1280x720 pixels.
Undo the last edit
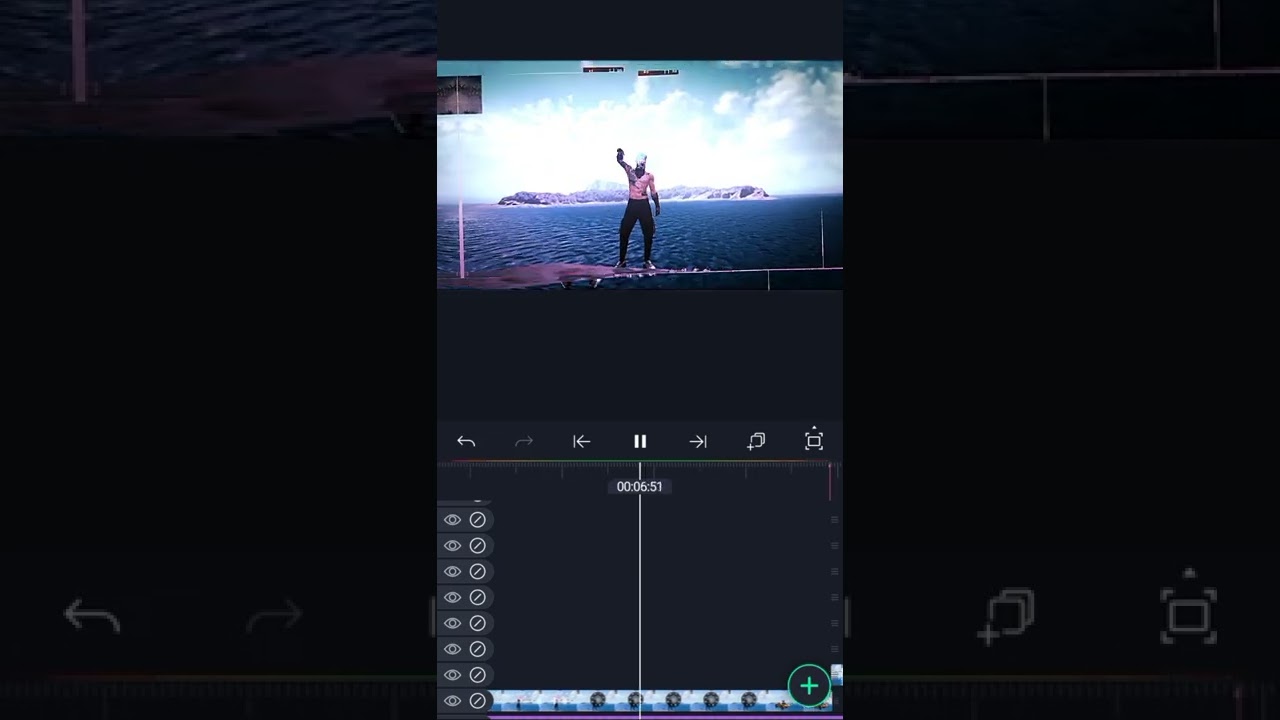click(x=466, y=441)
